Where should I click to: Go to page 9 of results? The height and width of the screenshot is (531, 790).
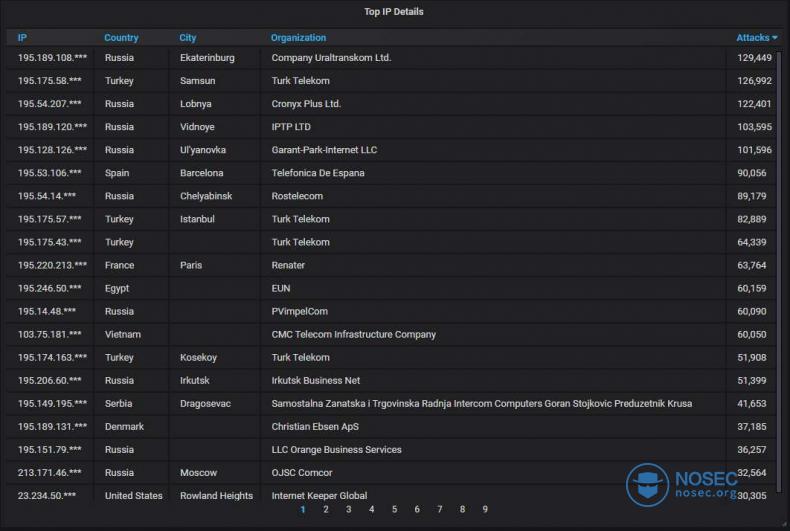click(485, 509)
